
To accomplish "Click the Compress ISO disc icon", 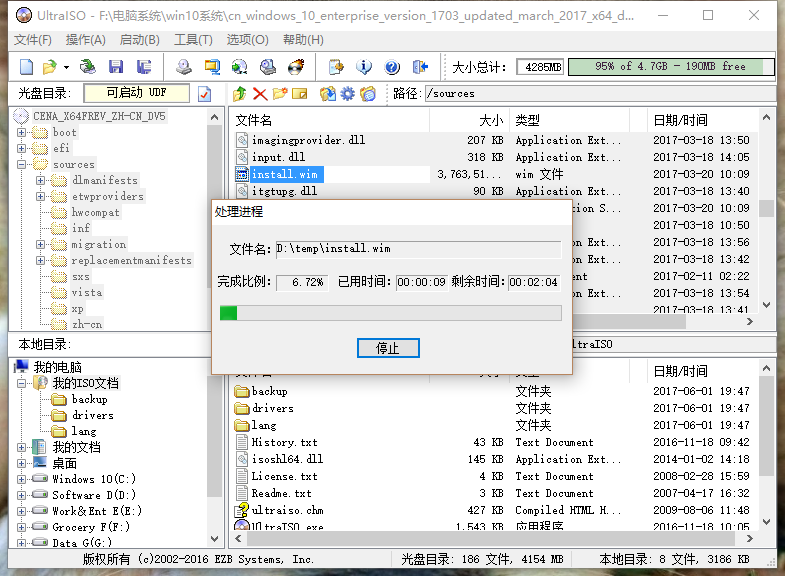I will pos(240,67).
